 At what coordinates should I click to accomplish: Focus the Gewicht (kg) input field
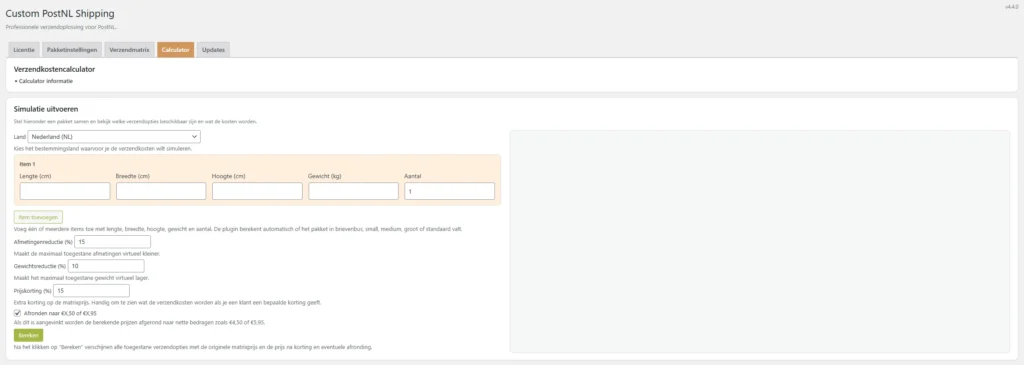point(353,191)
